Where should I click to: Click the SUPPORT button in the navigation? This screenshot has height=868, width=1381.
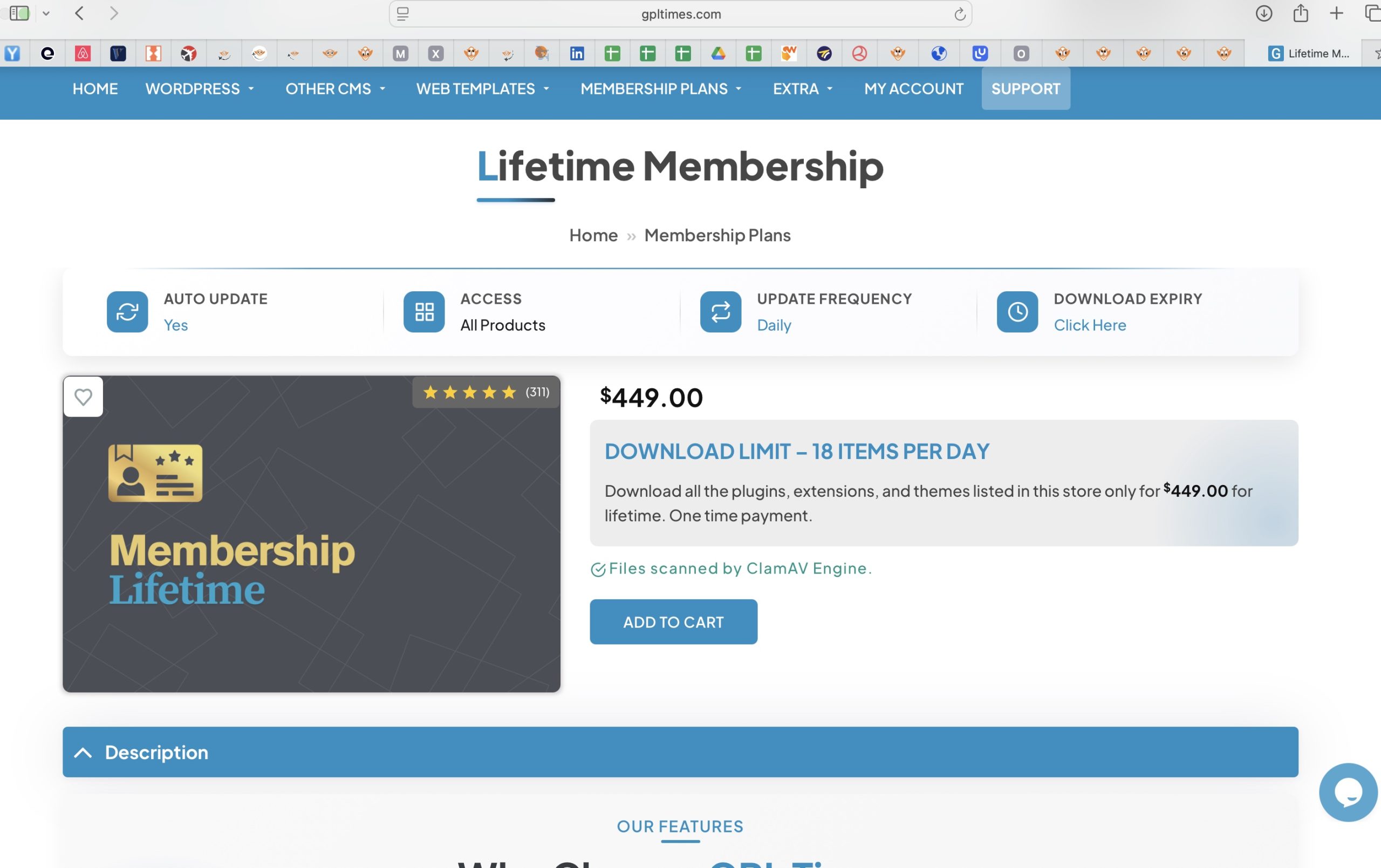(1026, 88)
